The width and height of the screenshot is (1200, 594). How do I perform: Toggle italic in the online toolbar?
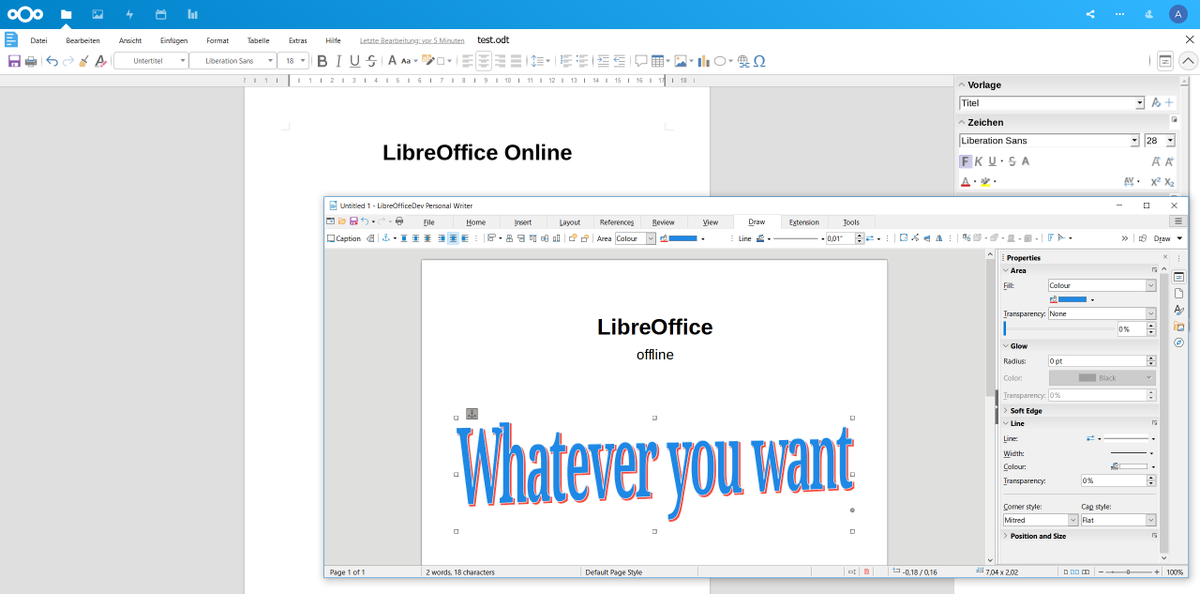tap(339, 61)
